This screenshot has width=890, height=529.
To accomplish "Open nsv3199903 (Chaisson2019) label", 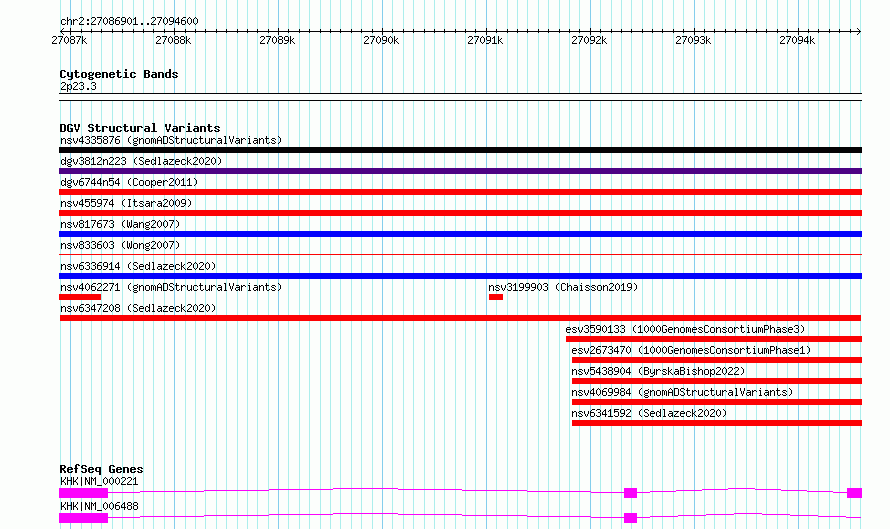I will coord(563,287).
